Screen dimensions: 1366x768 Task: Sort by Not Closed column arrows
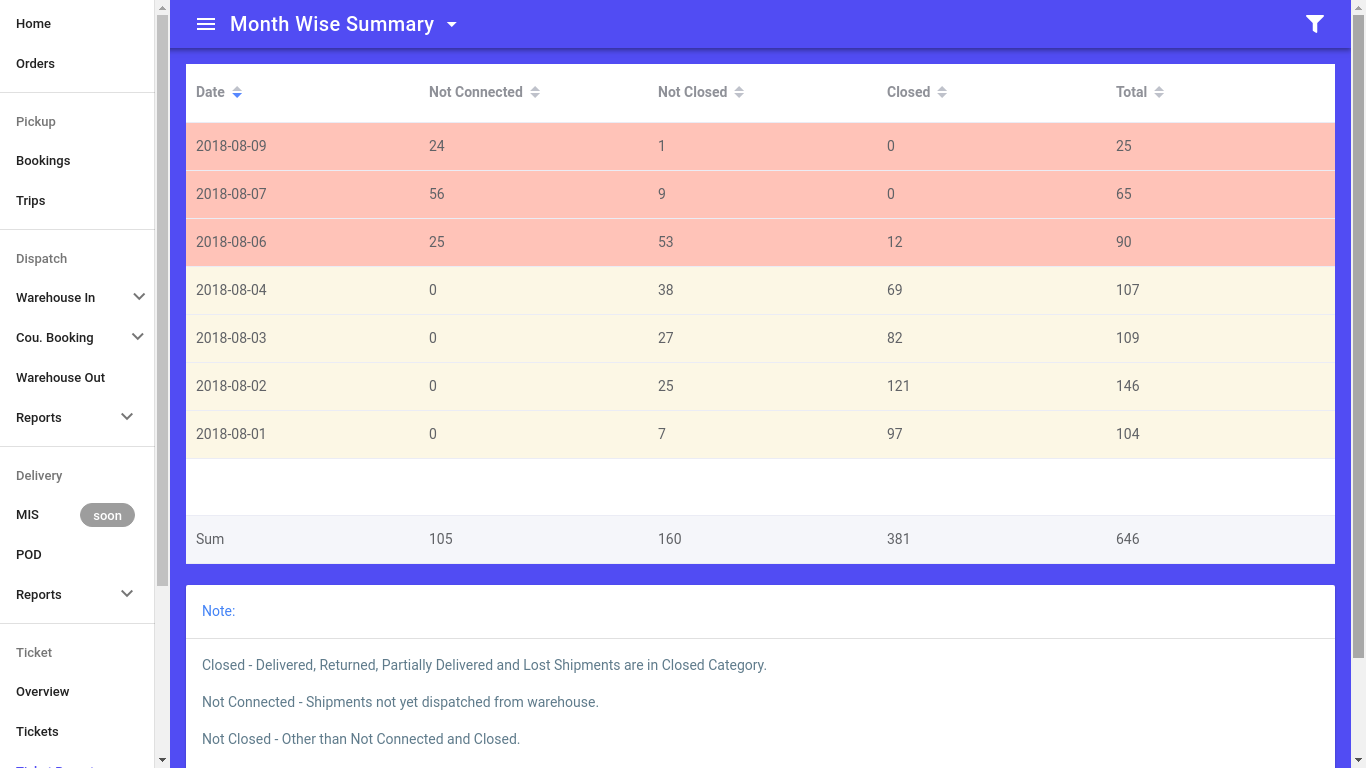click(739, 92)
